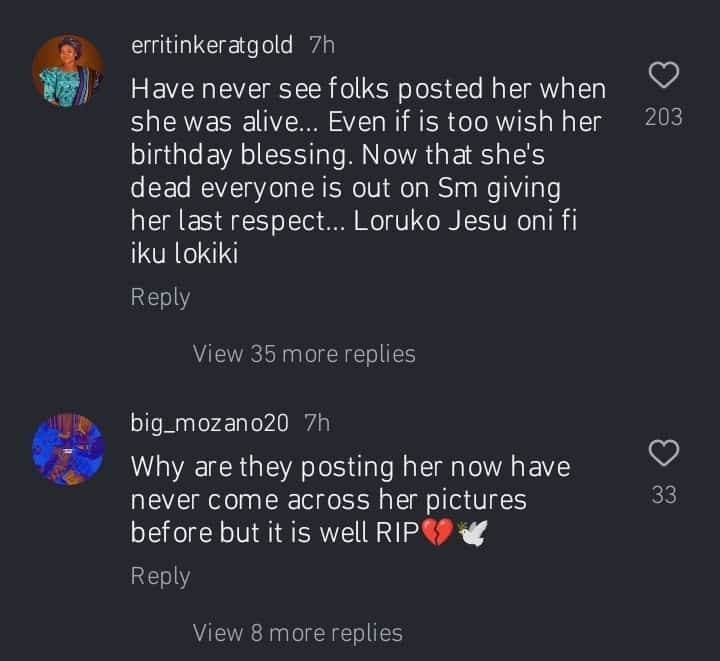This screenshot has height=661, width=720.
Task: Tap the heart on big_mozano20's comment
Action: click(x=664, y=452)
